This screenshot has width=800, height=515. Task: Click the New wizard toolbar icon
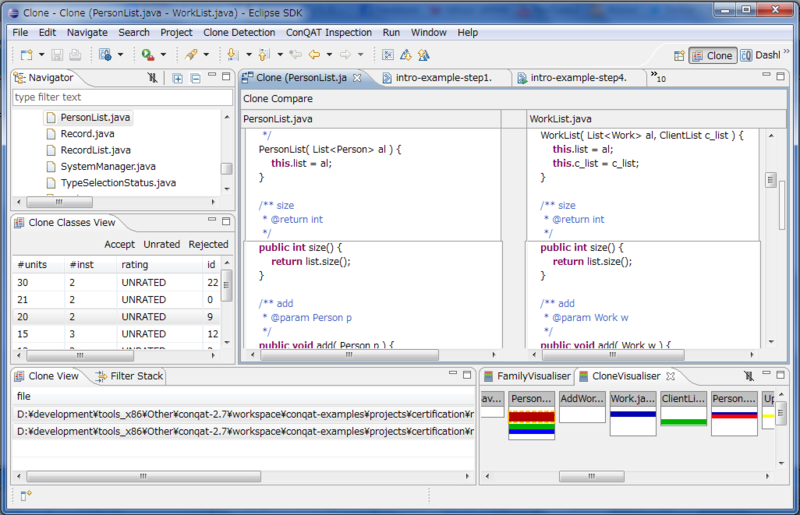tap(27, 55)
